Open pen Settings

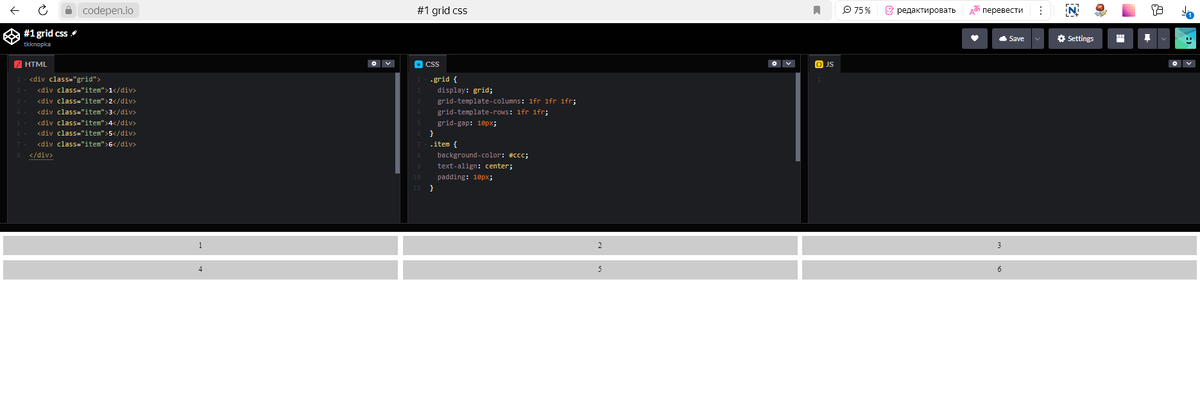pos(1075,38)
